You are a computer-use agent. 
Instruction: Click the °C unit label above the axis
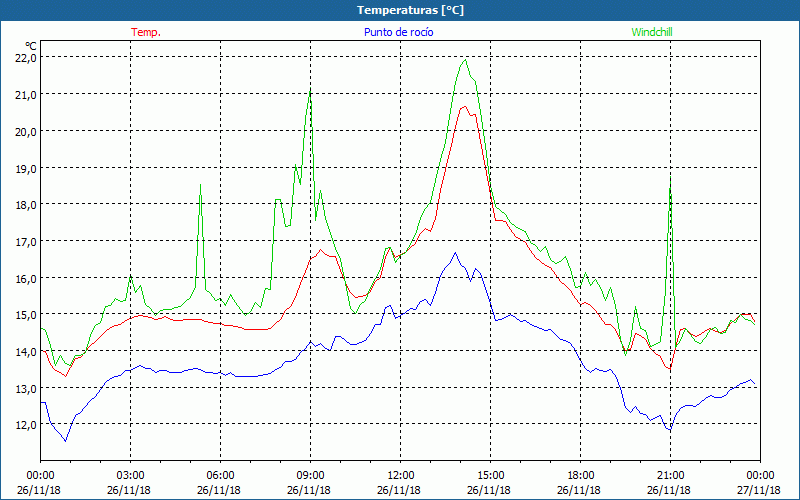click(30, 45)
